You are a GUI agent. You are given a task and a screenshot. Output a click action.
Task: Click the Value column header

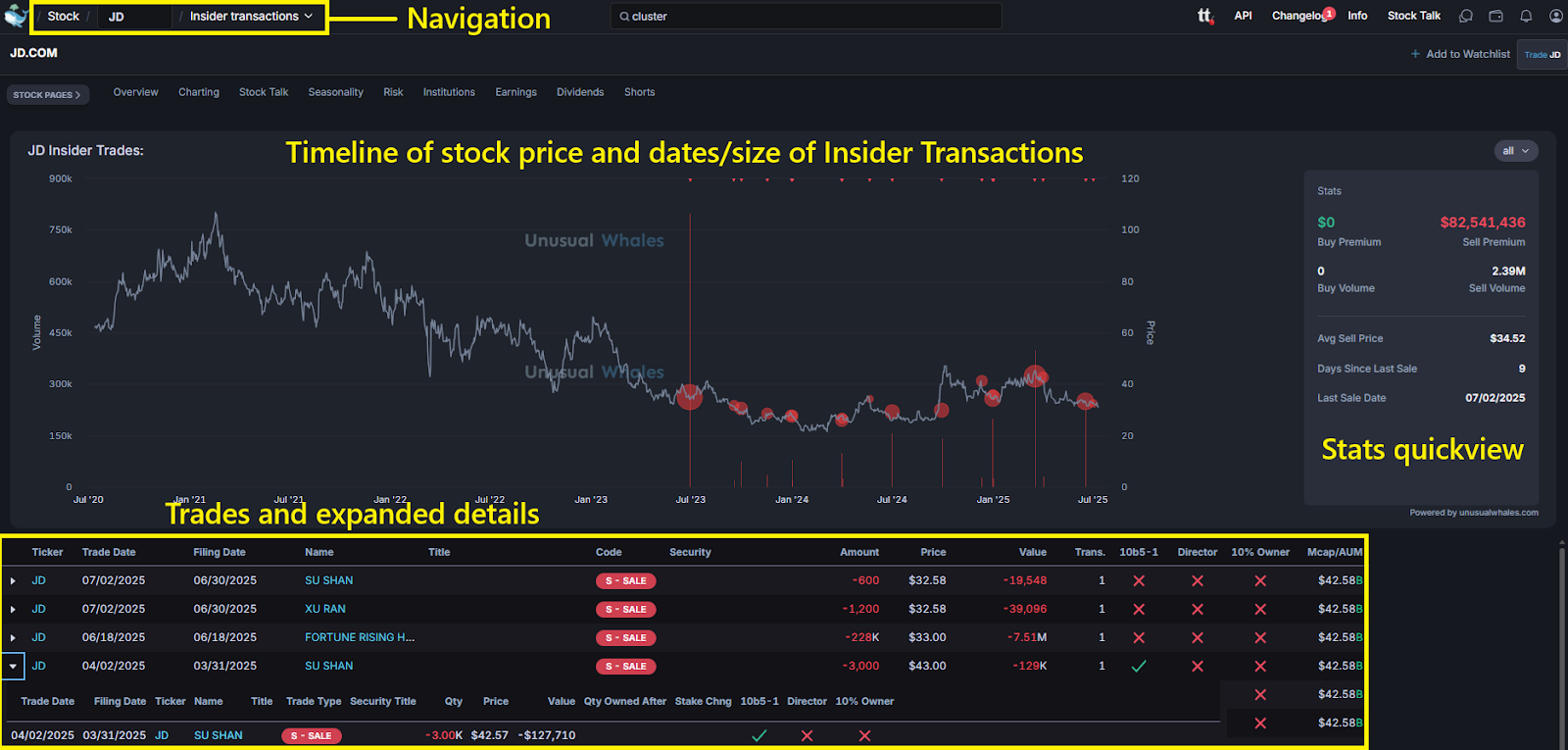click(x=1032, y=552)
